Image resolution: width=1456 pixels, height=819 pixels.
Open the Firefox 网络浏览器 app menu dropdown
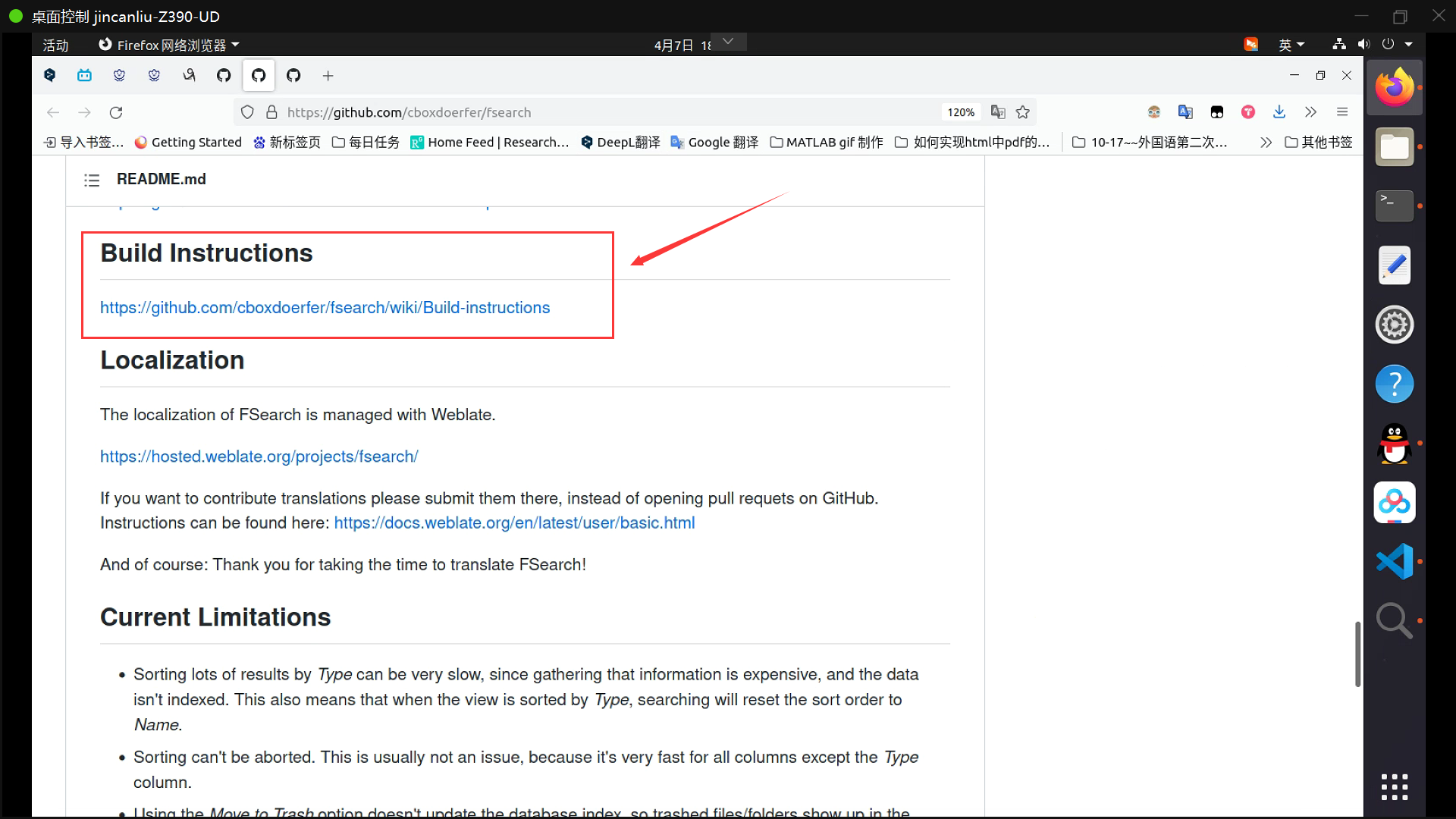pyautogui.click(x=170, y=45)
